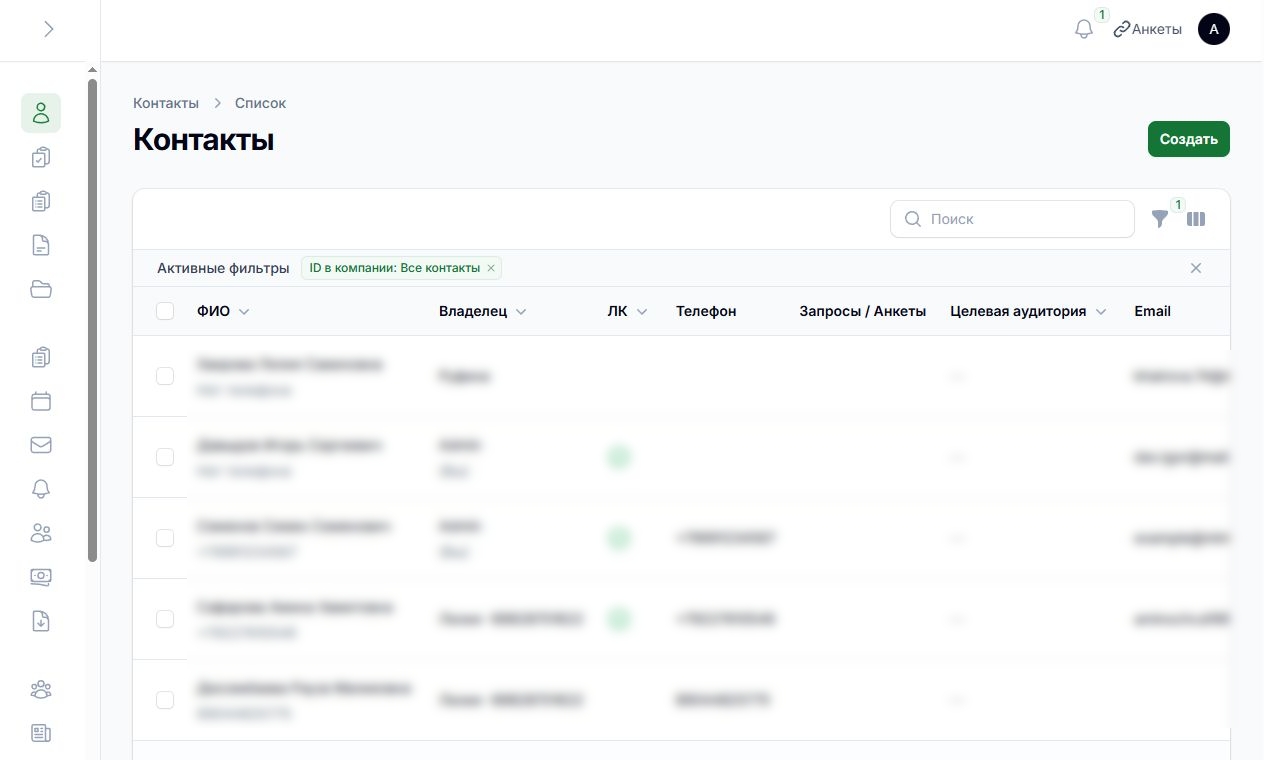Open the Анкеты link in top bar
Screen dimensions: 1264x760
(1147, 29)
